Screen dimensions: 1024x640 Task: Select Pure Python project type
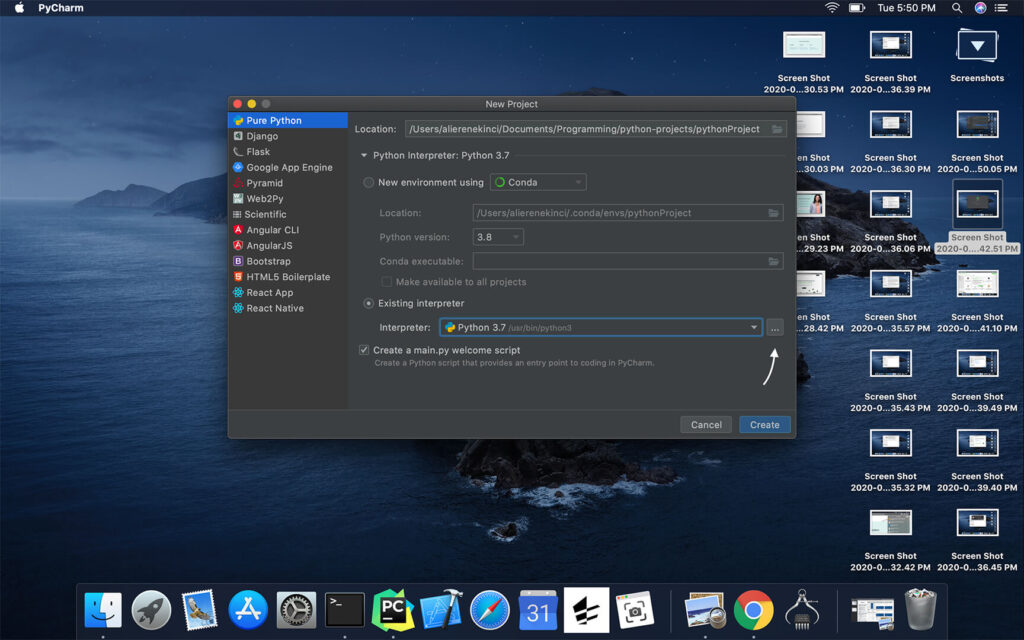pyautogui.click(x=287, y=120)
